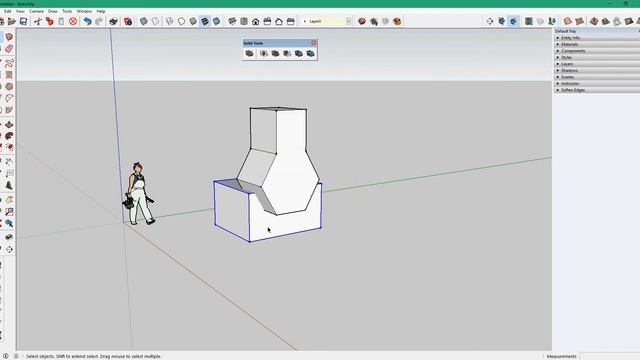640x360 pixels.
Task: Click the Paste clipboard icon
Action: tap(61, 21)
